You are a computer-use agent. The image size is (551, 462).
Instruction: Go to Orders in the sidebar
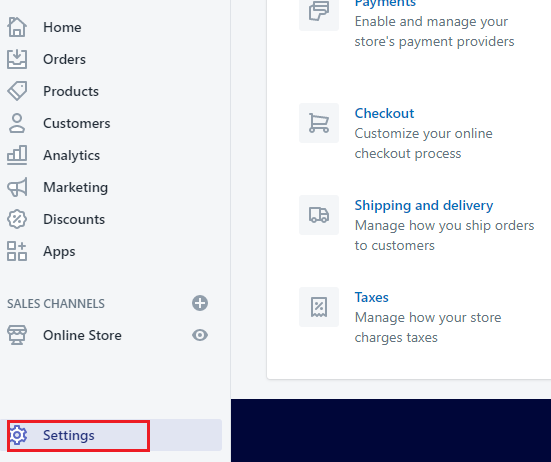(64, 59)
